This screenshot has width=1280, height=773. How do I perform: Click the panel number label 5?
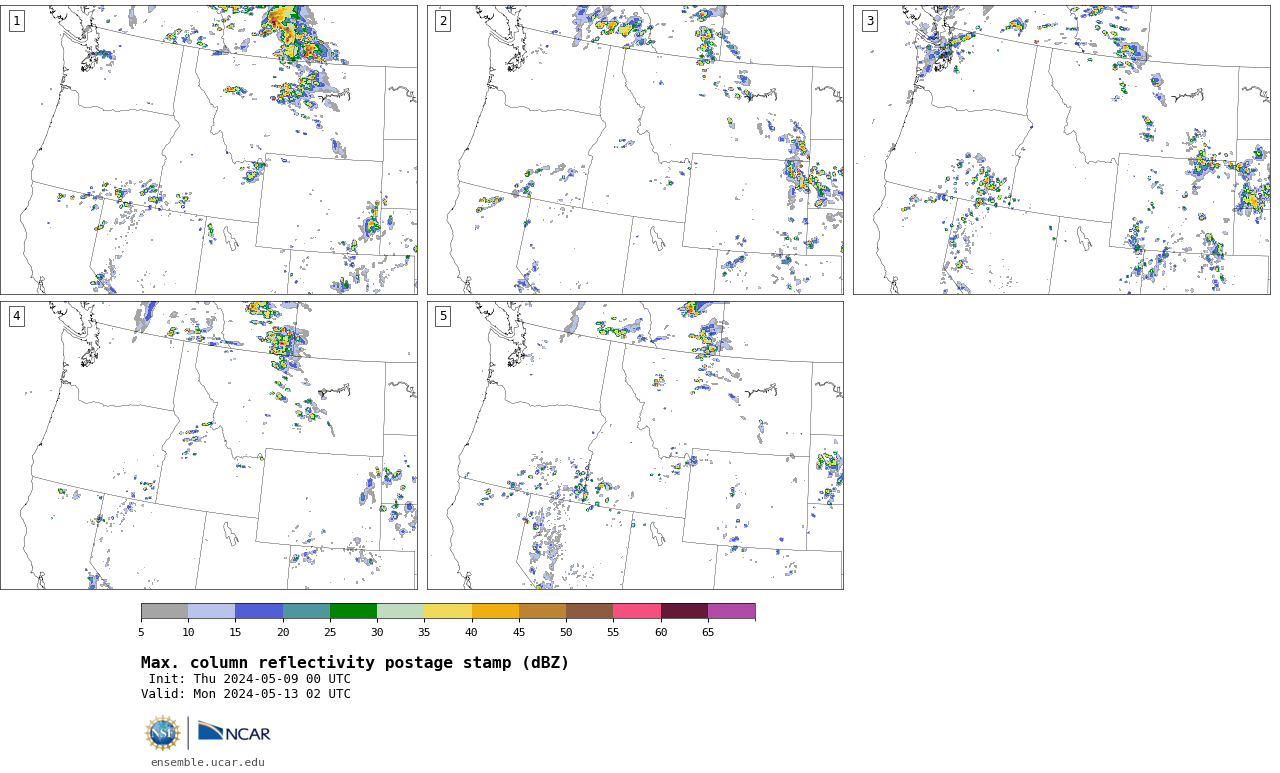[443, 316]
